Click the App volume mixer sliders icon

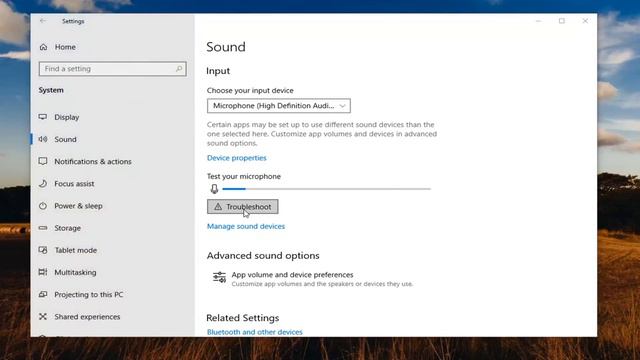(x=219, y=278)
